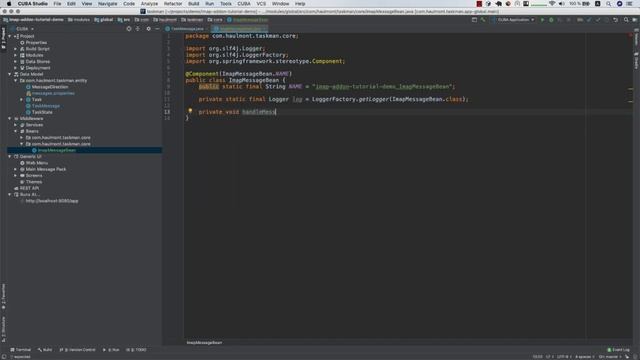
Task: Select the Deployment item
Action: point(38,68)
